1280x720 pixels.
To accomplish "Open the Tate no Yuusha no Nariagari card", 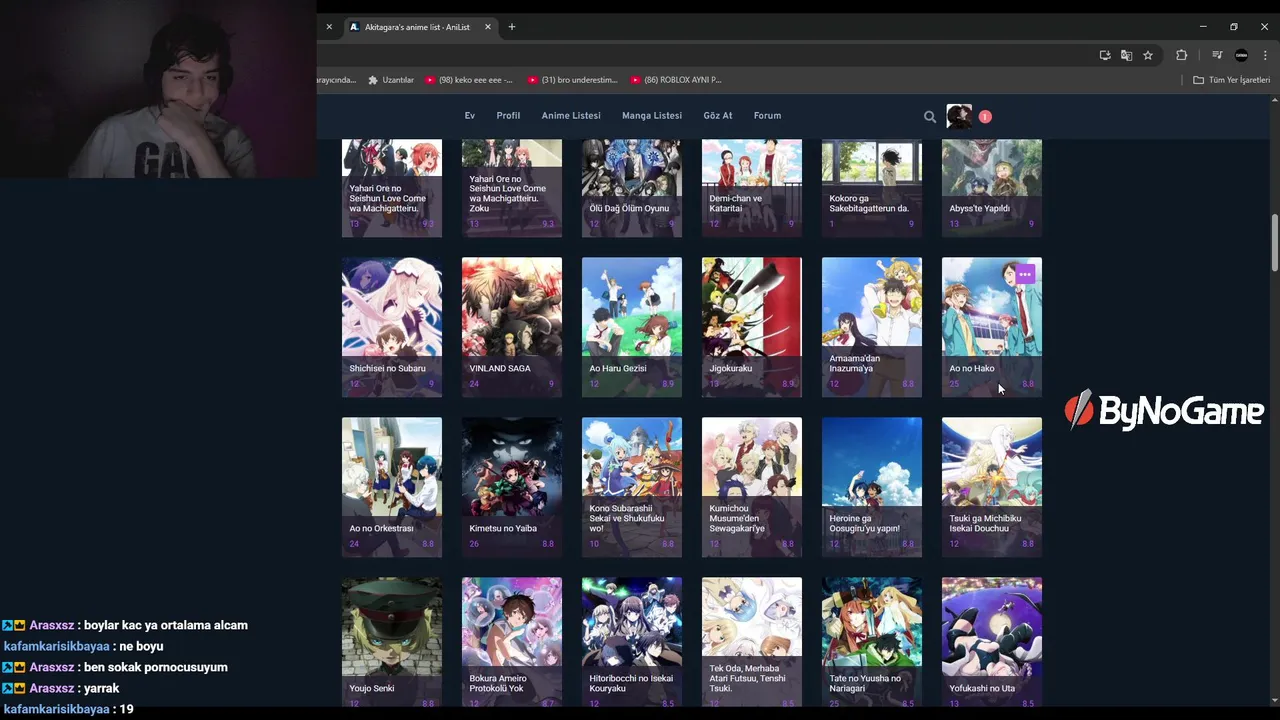I will [872, 643].
